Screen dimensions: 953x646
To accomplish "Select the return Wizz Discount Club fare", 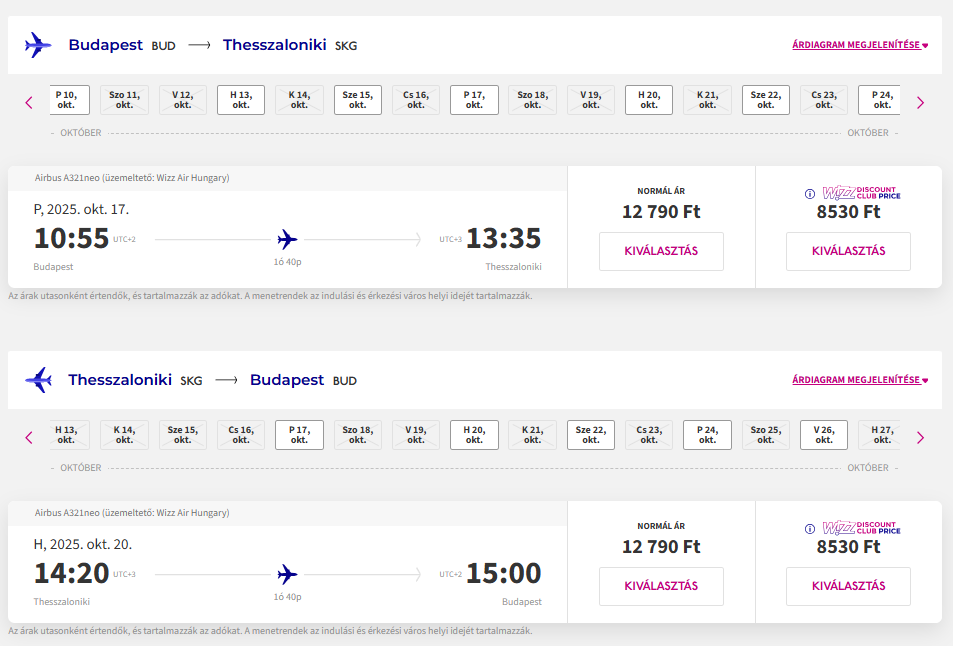I will click(848, 586).
